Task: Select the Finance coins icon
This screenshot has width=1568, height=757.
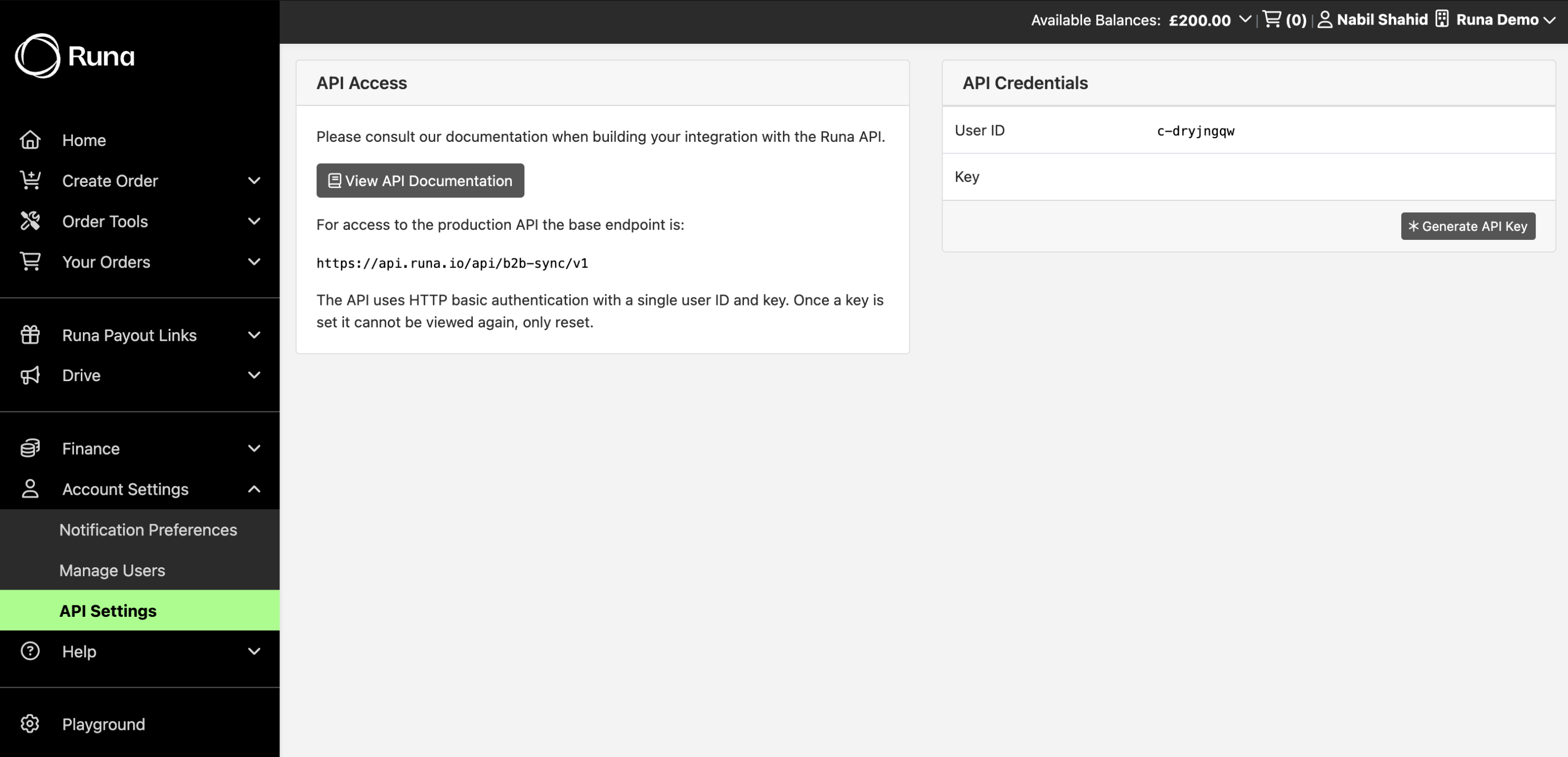Action: tap(30, 448)
